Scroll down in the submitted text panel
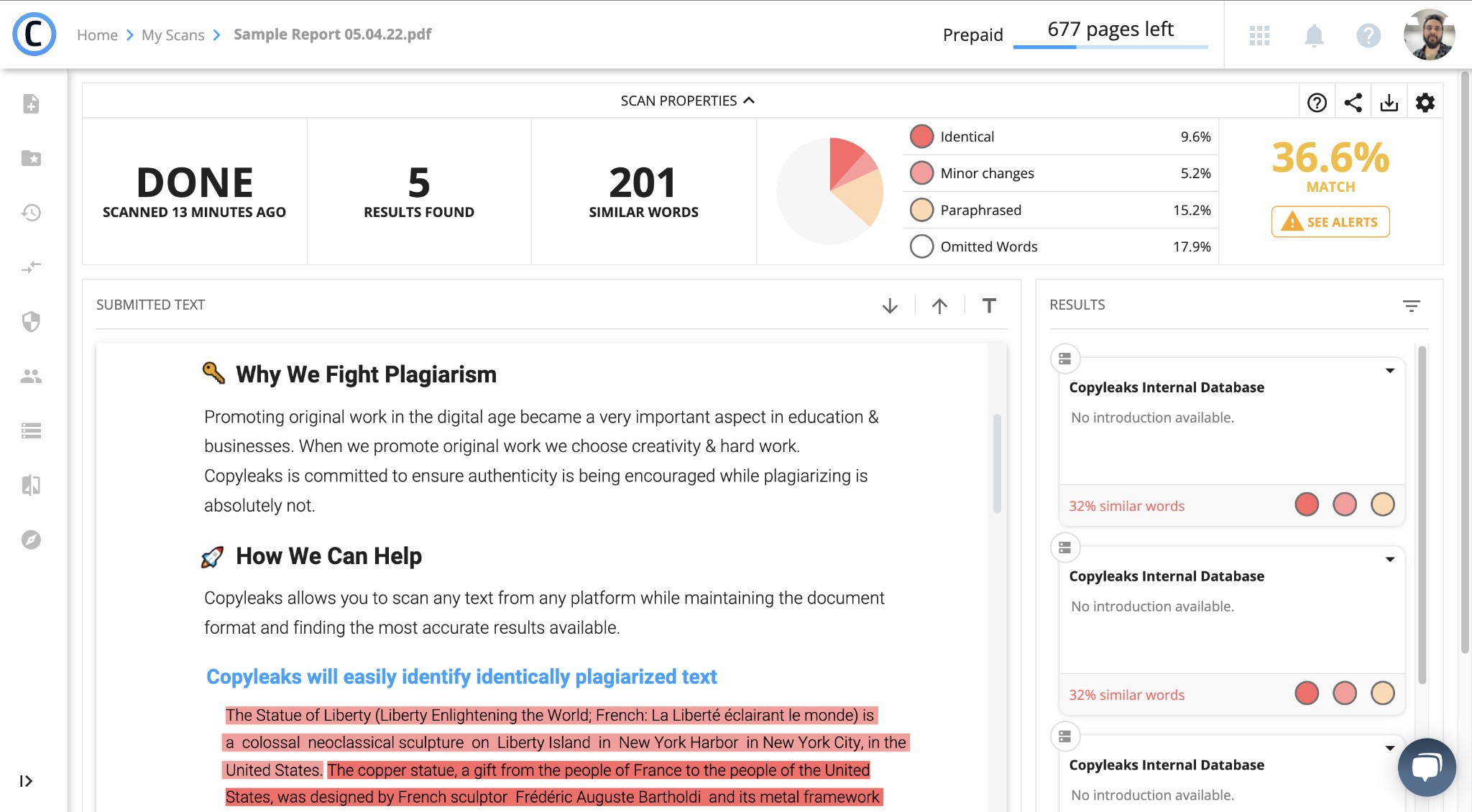This screenshot has height=812, width=1472. [x=889, y=305]
